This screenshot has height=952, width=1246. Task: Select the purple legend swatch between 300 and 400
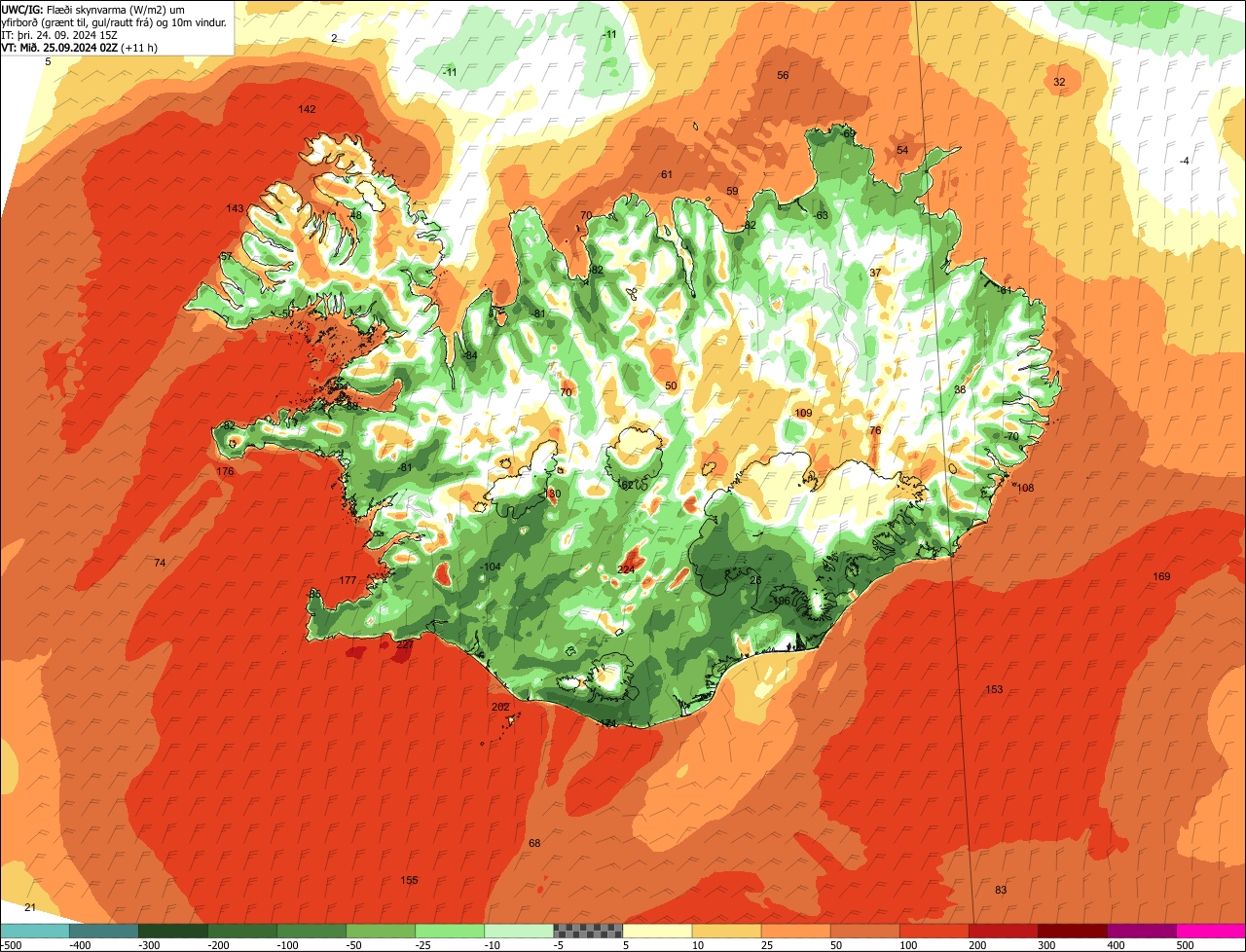[x=1073, y=931]
